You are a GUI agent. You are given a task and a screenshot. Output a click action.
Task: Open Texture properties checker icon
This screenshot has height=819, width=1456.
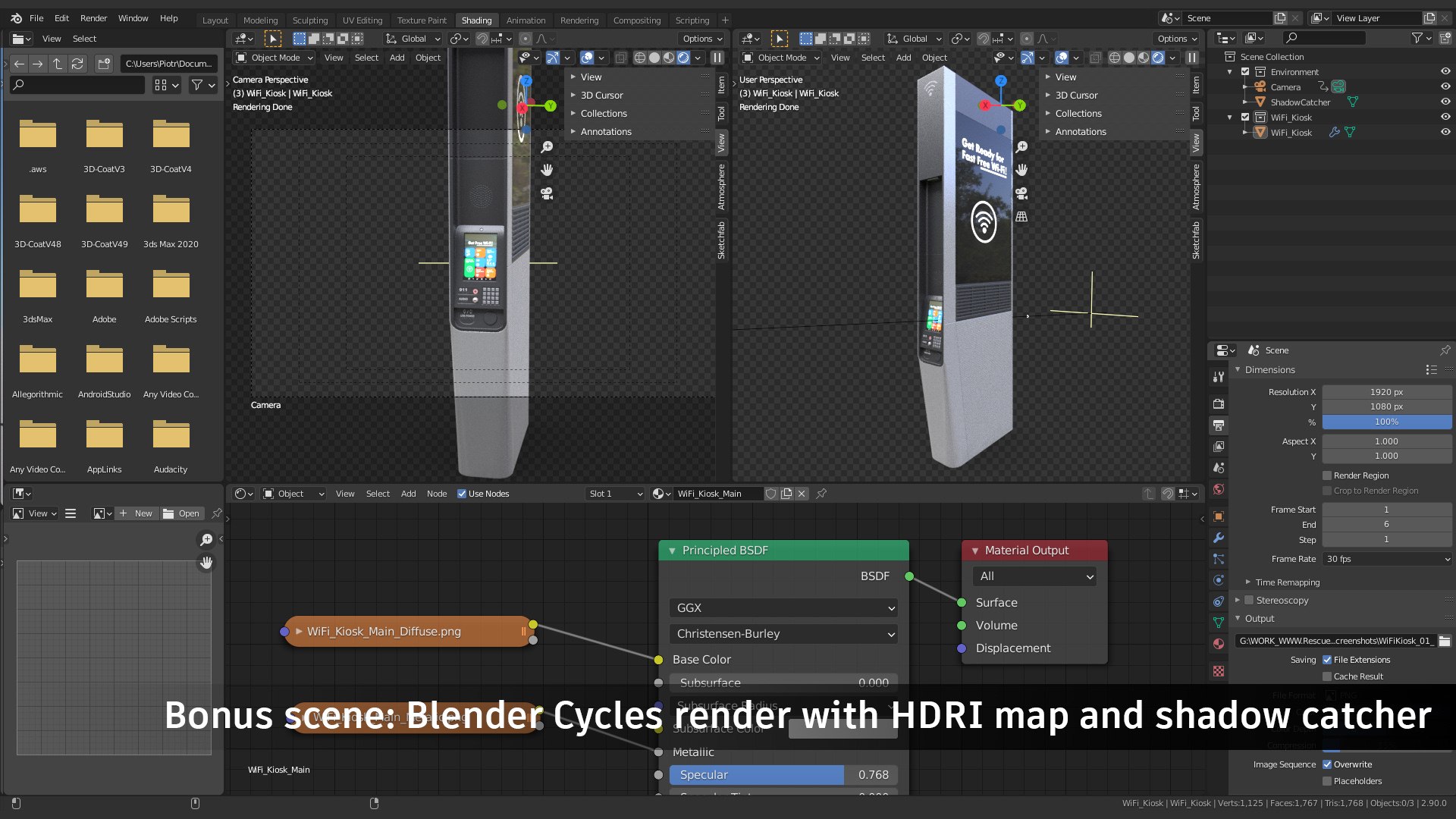point(1219,671)
